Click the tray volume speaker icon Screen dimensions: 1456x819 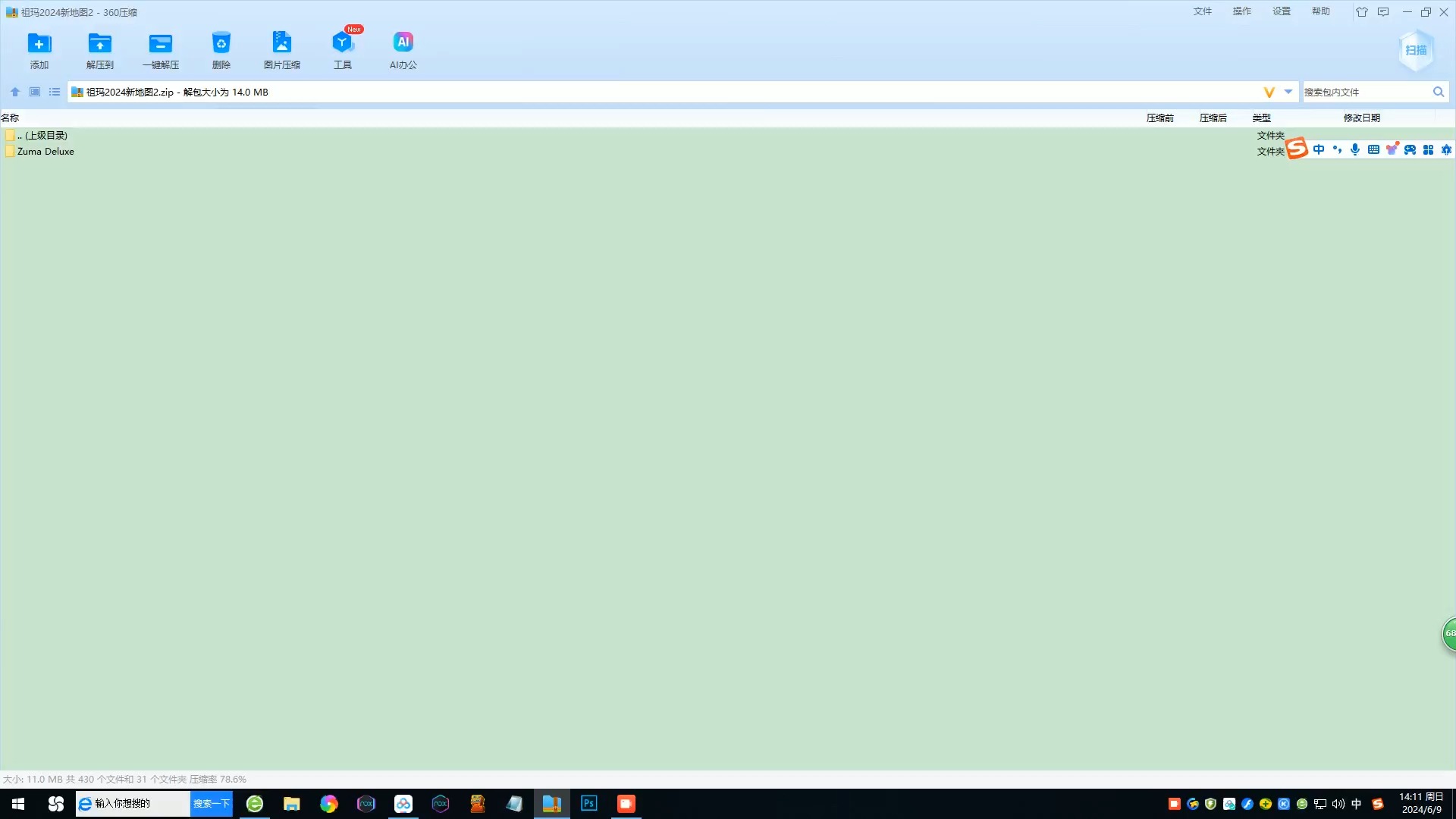1338,804
